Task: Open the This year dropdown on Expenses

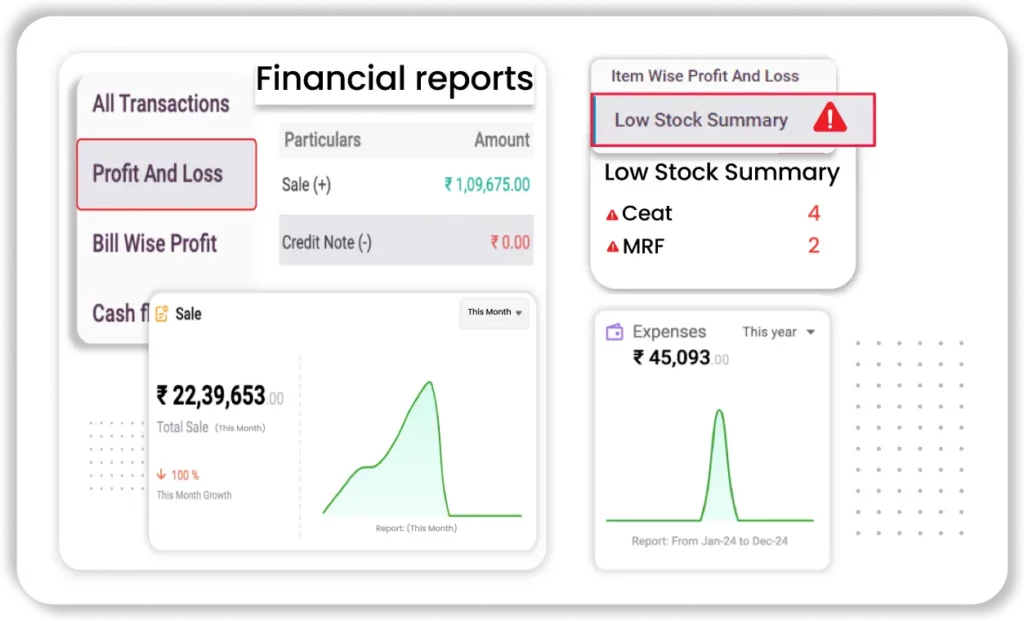Action: coord(778,332)
